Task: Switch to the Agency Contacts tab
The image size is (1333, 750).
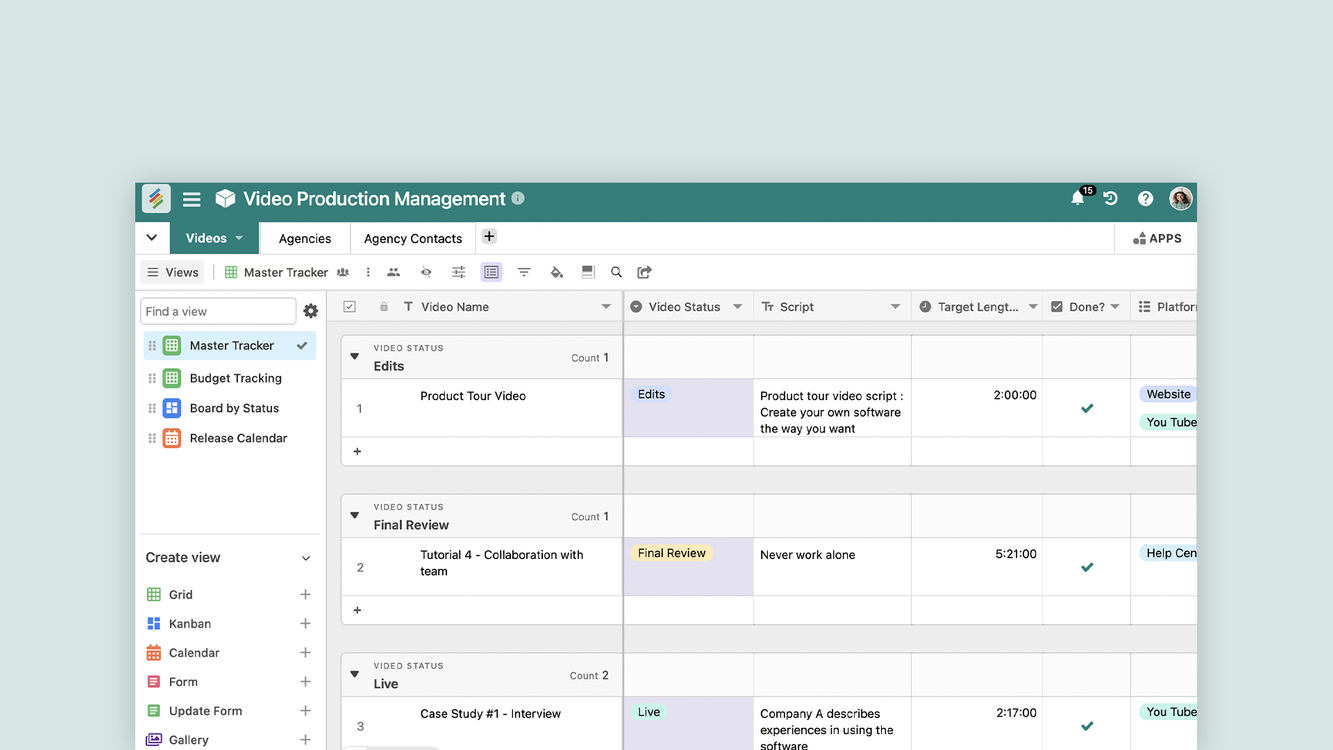Action: [x=413, y=238]
